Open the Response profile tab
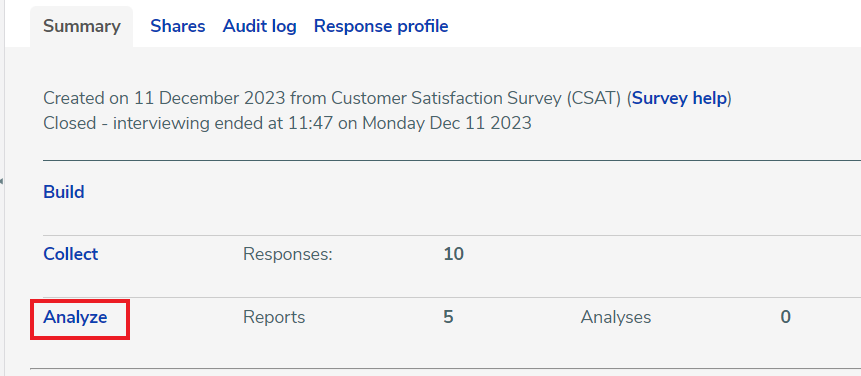This screenshot has width=861, height=376. coord(381,26)
